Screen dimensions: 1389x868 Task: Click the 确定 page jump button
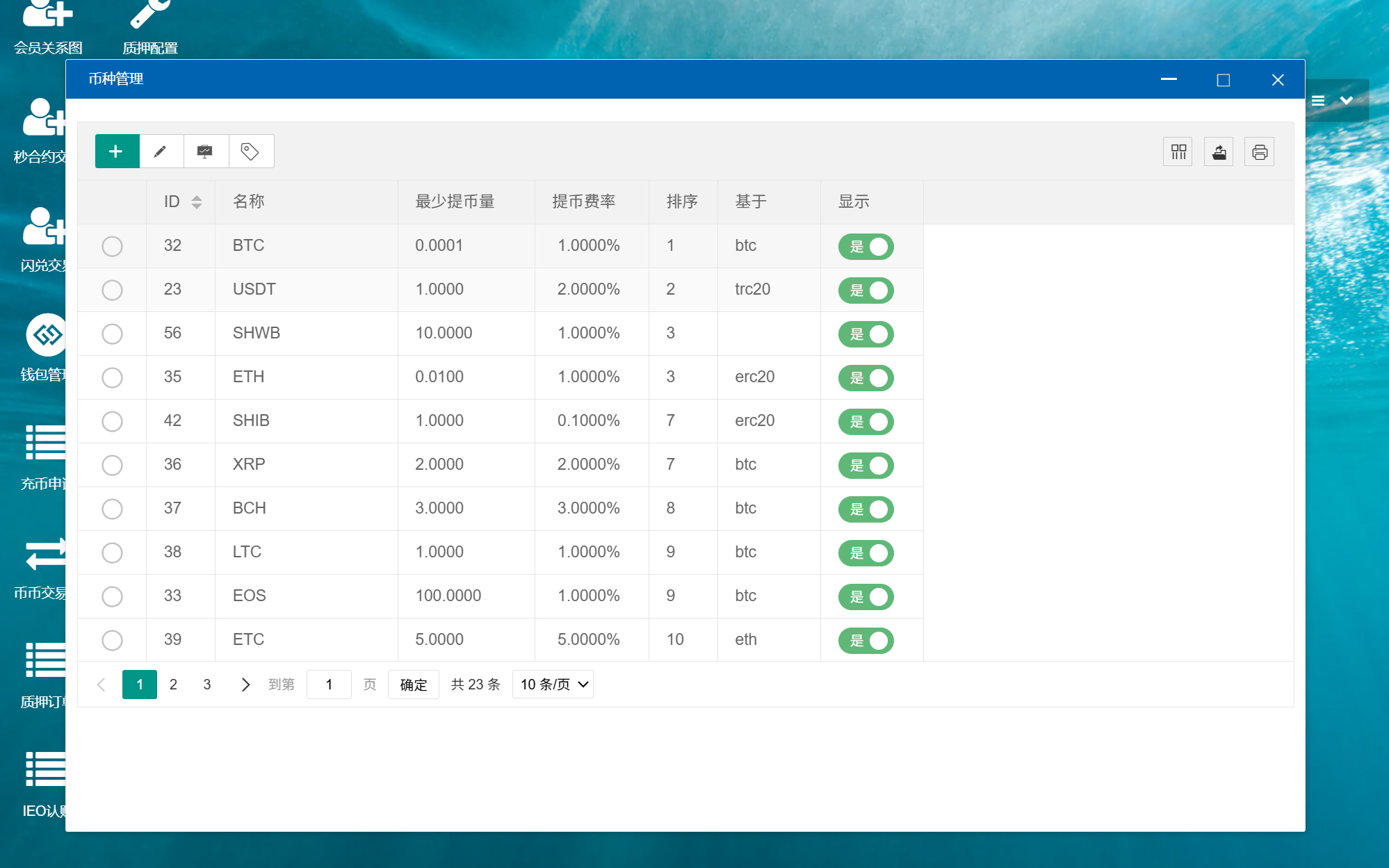click(x=413, y=685)
